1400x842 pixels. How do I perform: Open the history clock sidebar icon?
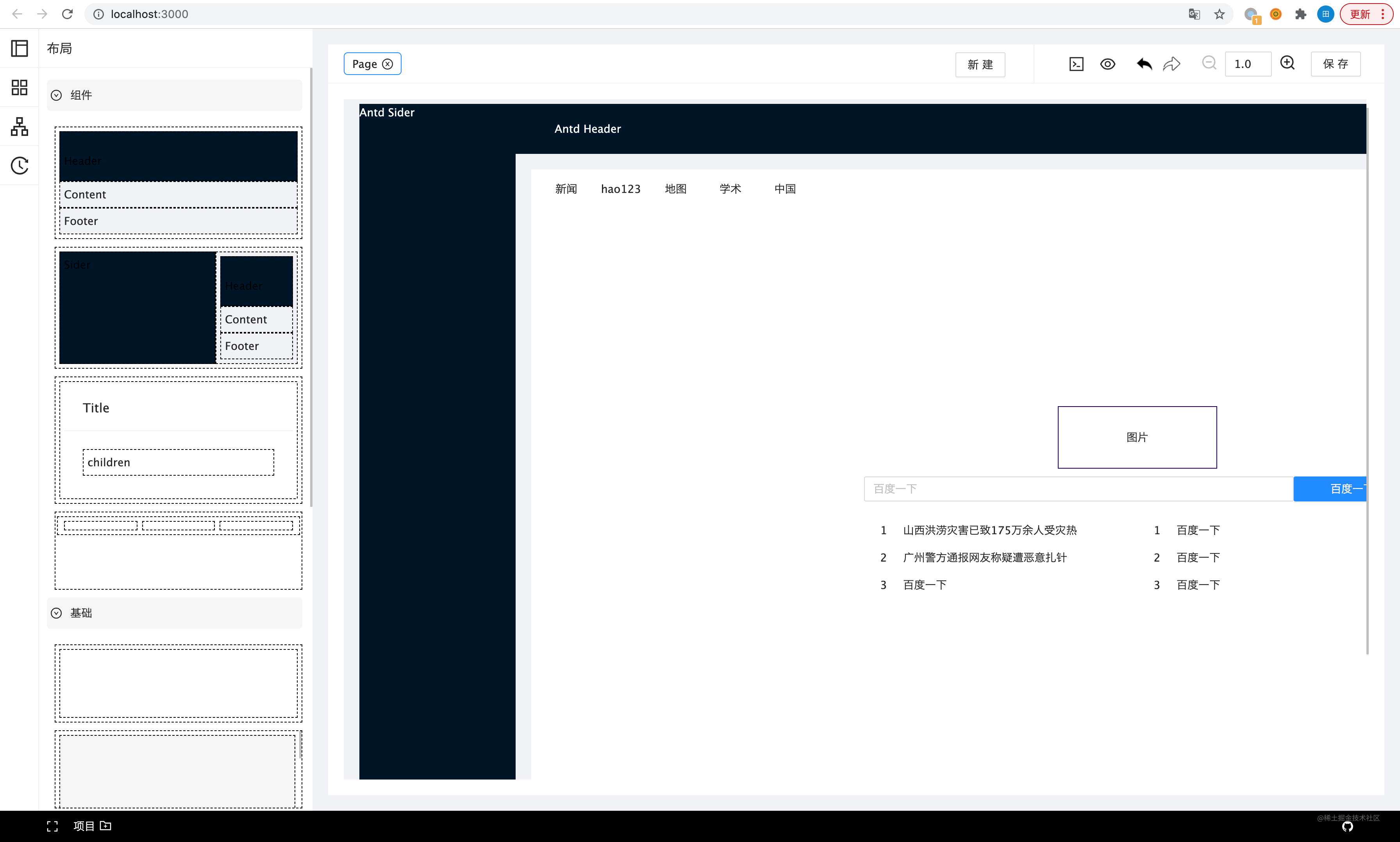click(19, 166)
